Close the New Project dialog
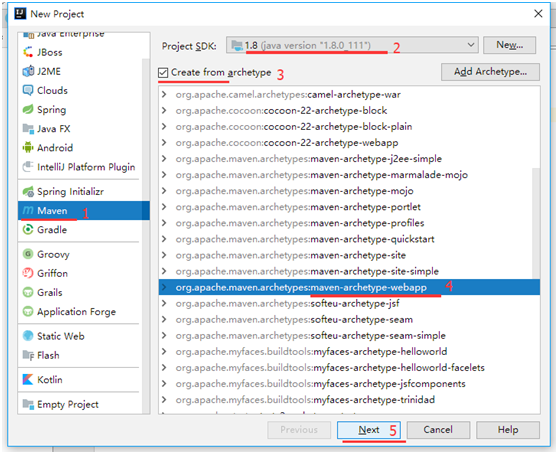Image resolution: width=558 pixels, height=454 pixels. point(538,14)
